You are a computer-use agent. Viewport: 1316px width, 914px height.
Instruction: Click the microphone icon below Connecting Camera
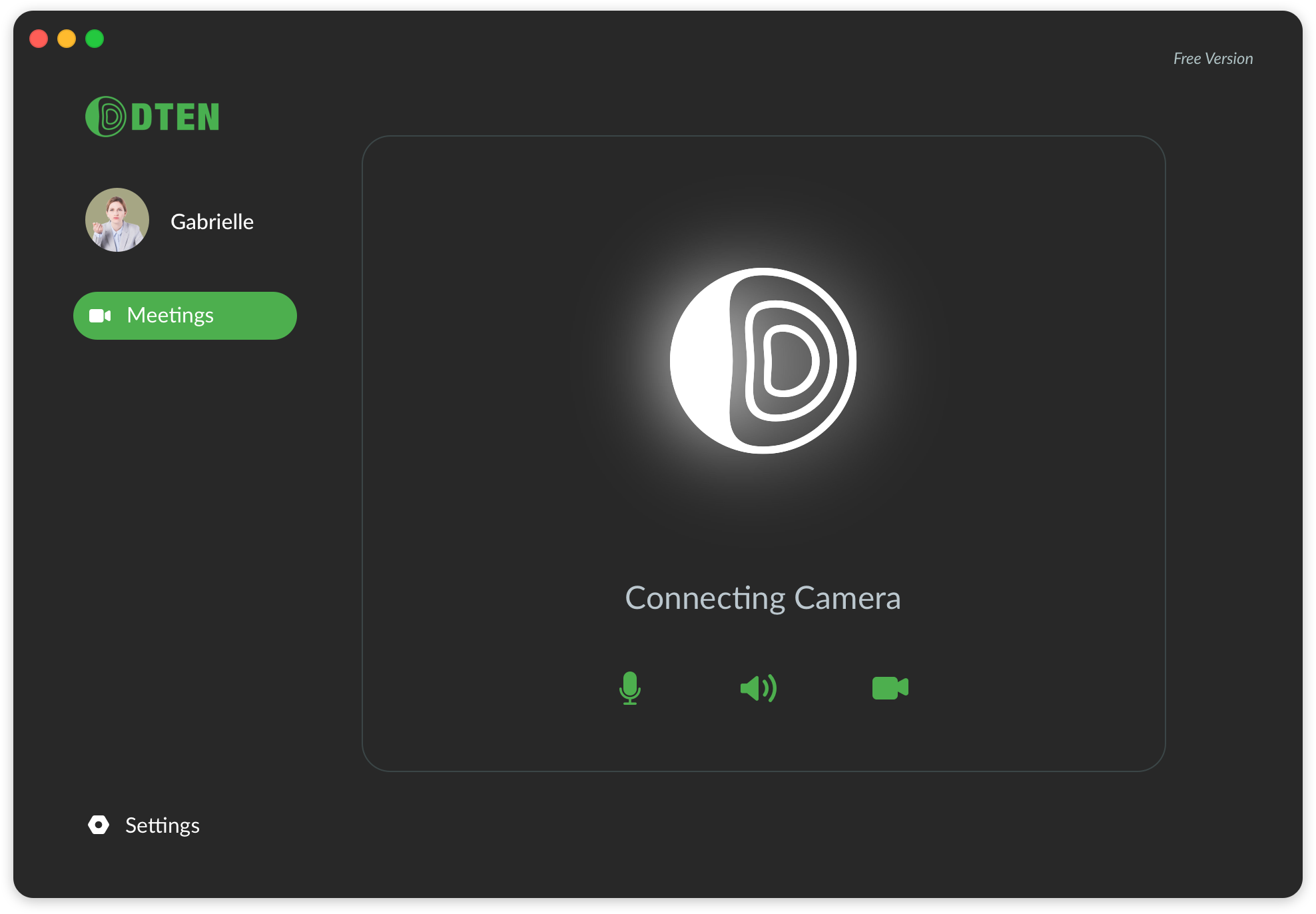[630, 688]
